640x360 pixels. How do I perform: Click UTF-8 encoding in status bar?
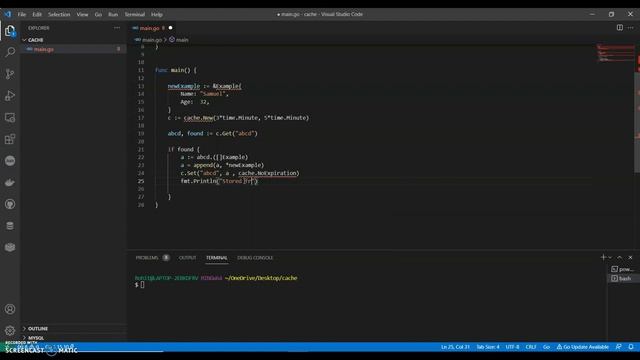tap(512, 347)
